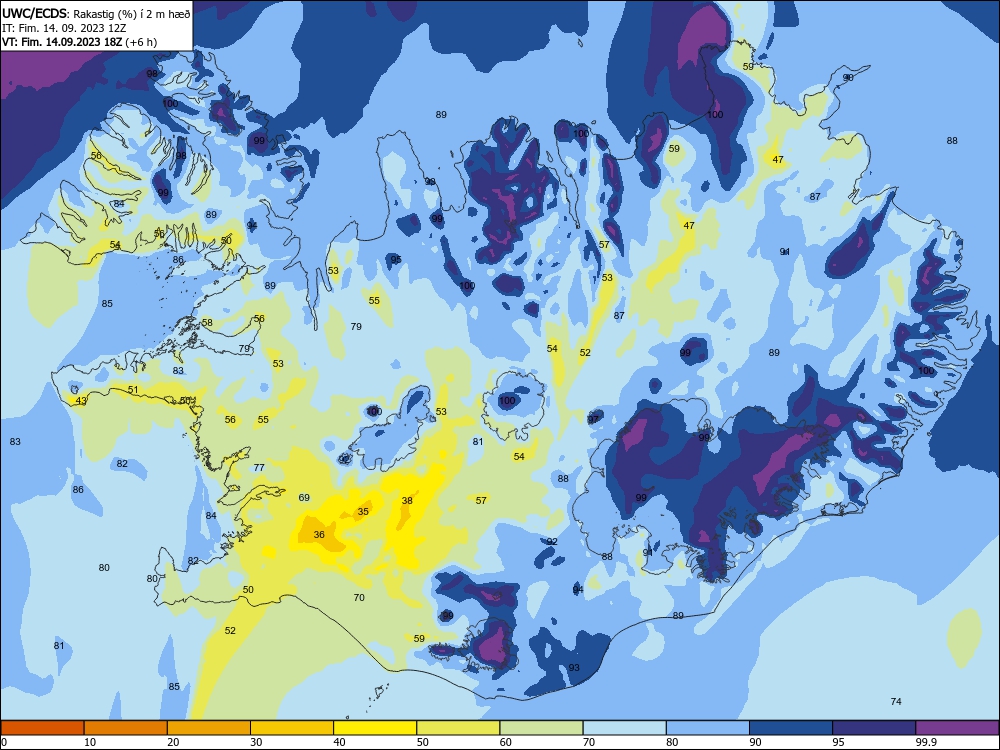Screen dimensions: 1000x750
Task: Select the 40–50 bright yellow legend swatch
Action: pos(375,728)
